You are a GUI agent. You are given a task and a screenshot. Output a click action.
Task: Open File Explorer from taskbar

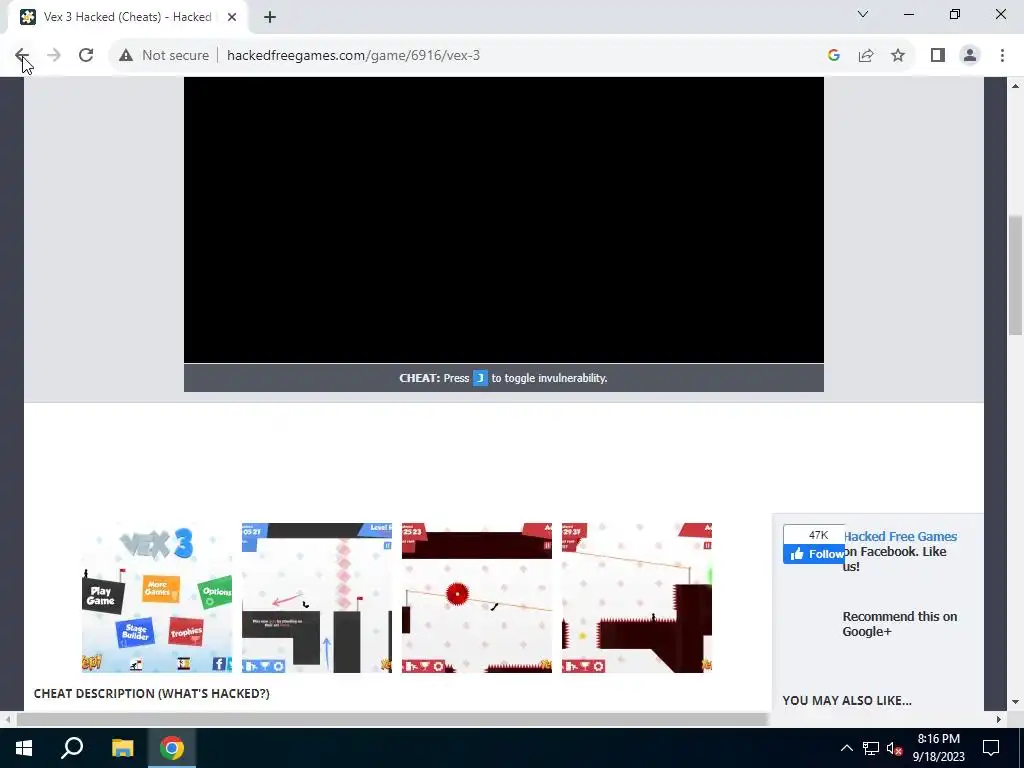pyautogui.click(x=122, y=748)
